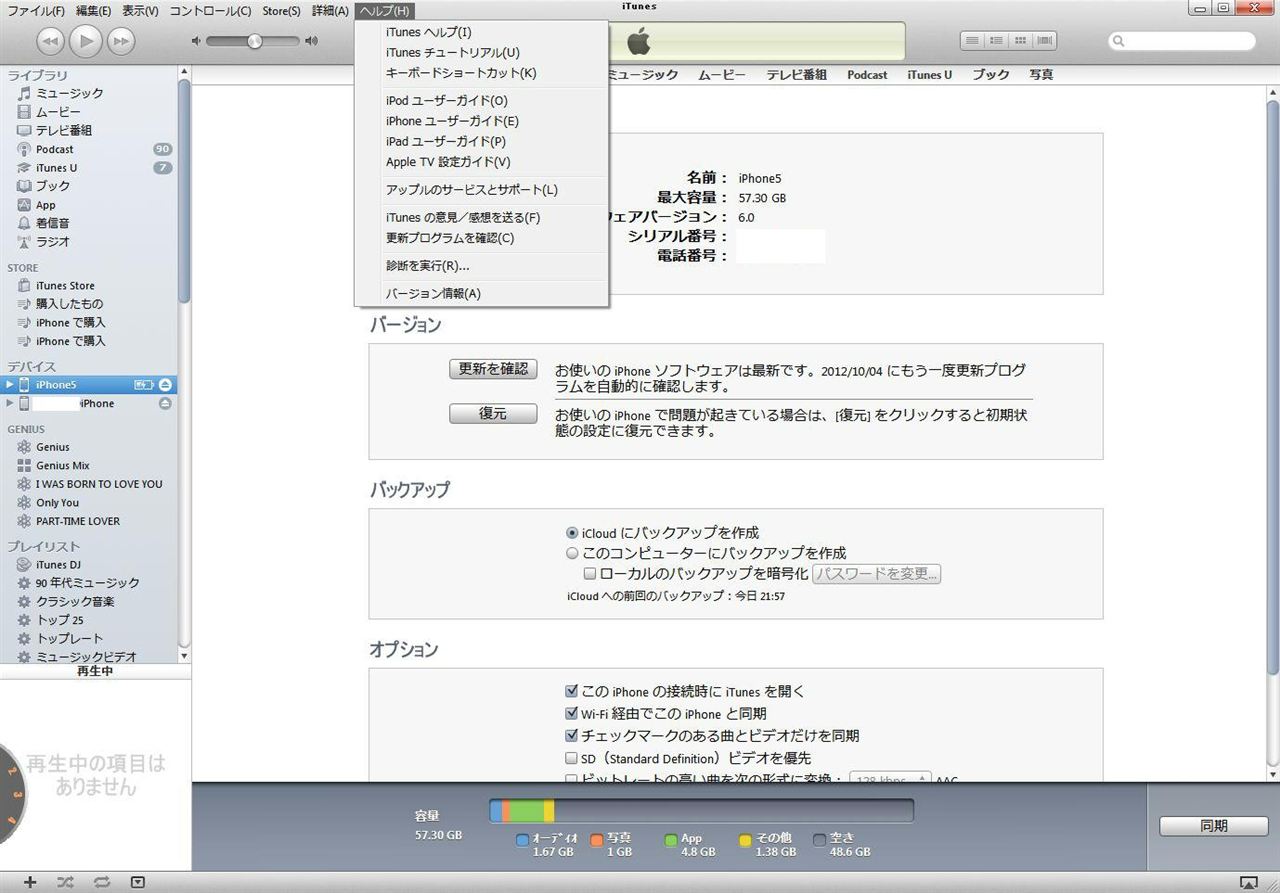Viewport: 1280px width, 893px height.
Task: Click the パスワードを変更... button
Action: point(876,574)
